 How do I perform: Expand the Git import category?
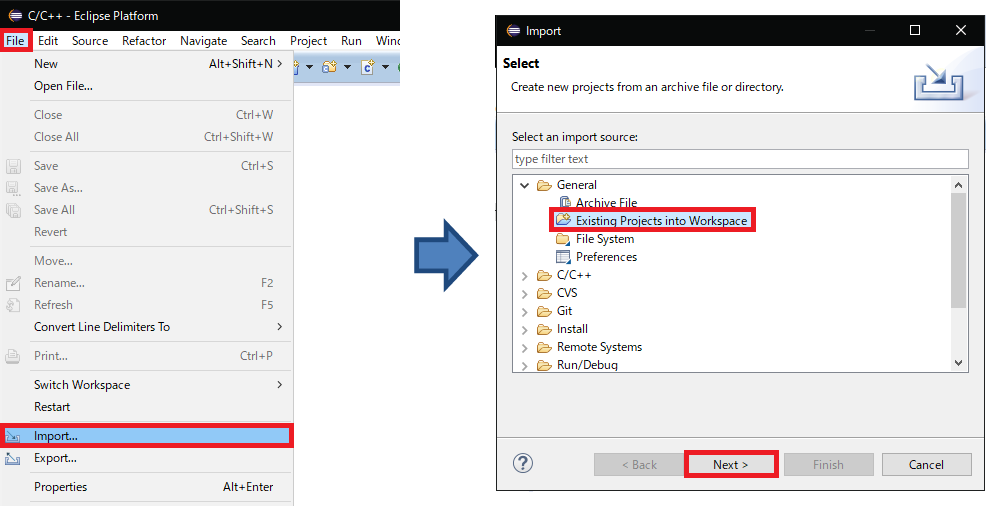[524, 312]
